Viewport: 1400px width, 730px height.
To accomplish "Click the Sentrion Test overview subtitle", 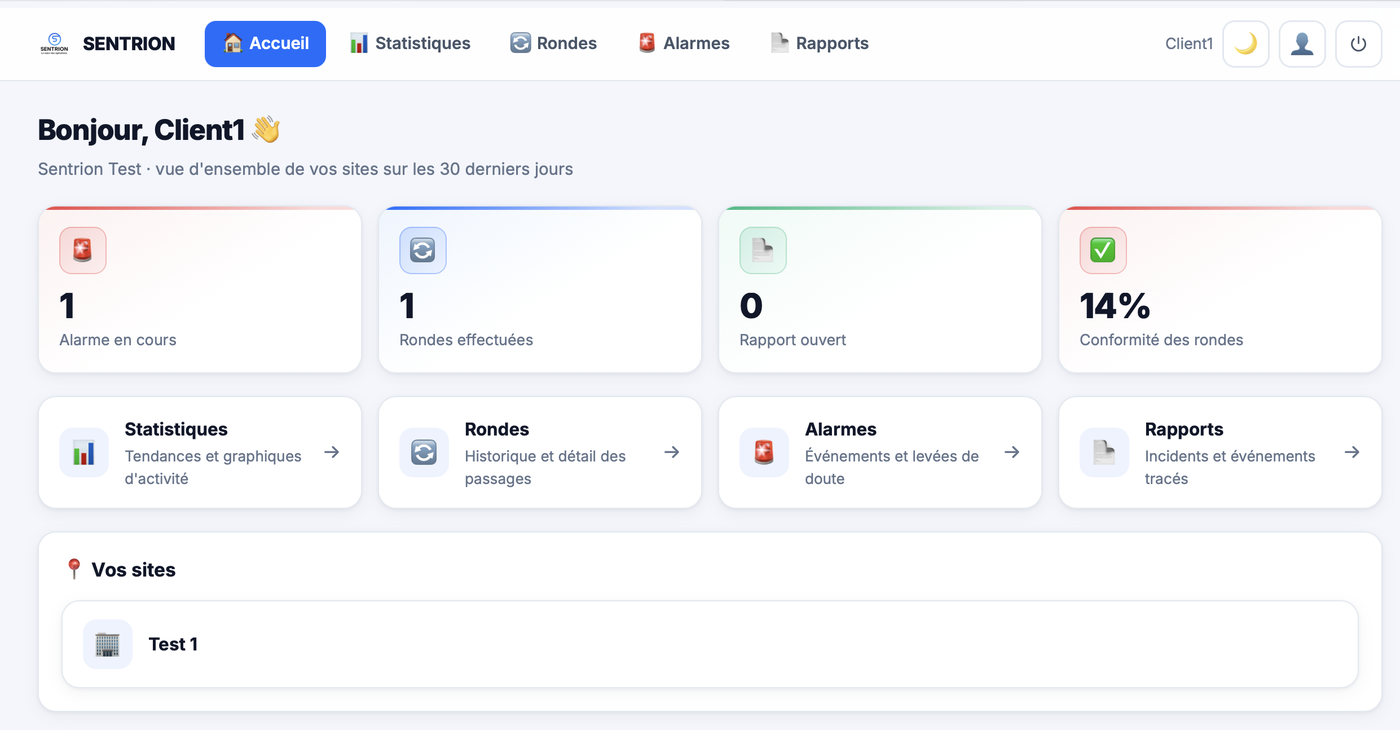I will click(x=305, y=169).
